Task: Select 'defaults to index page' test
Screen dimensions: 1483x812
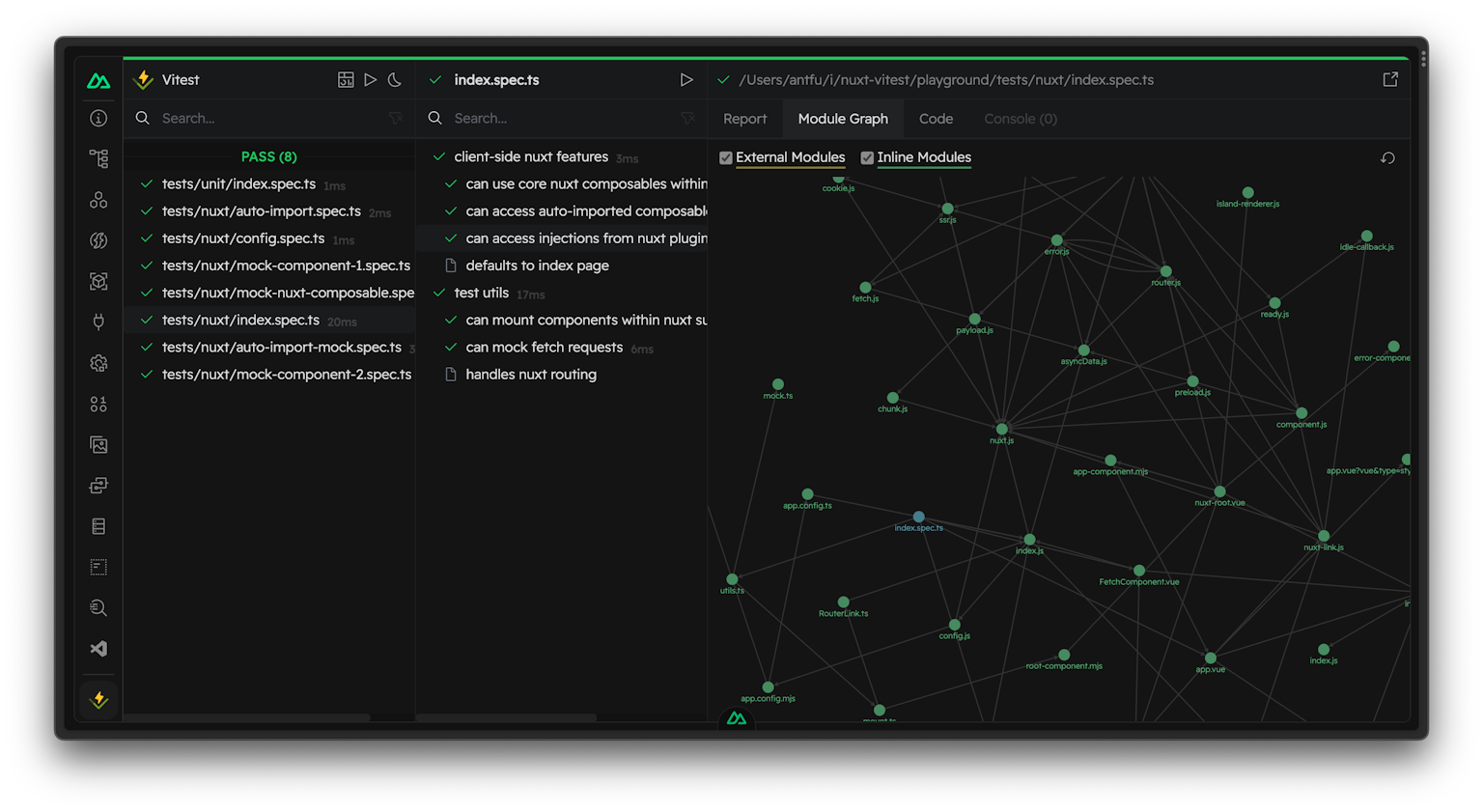Action: point(562,266)
